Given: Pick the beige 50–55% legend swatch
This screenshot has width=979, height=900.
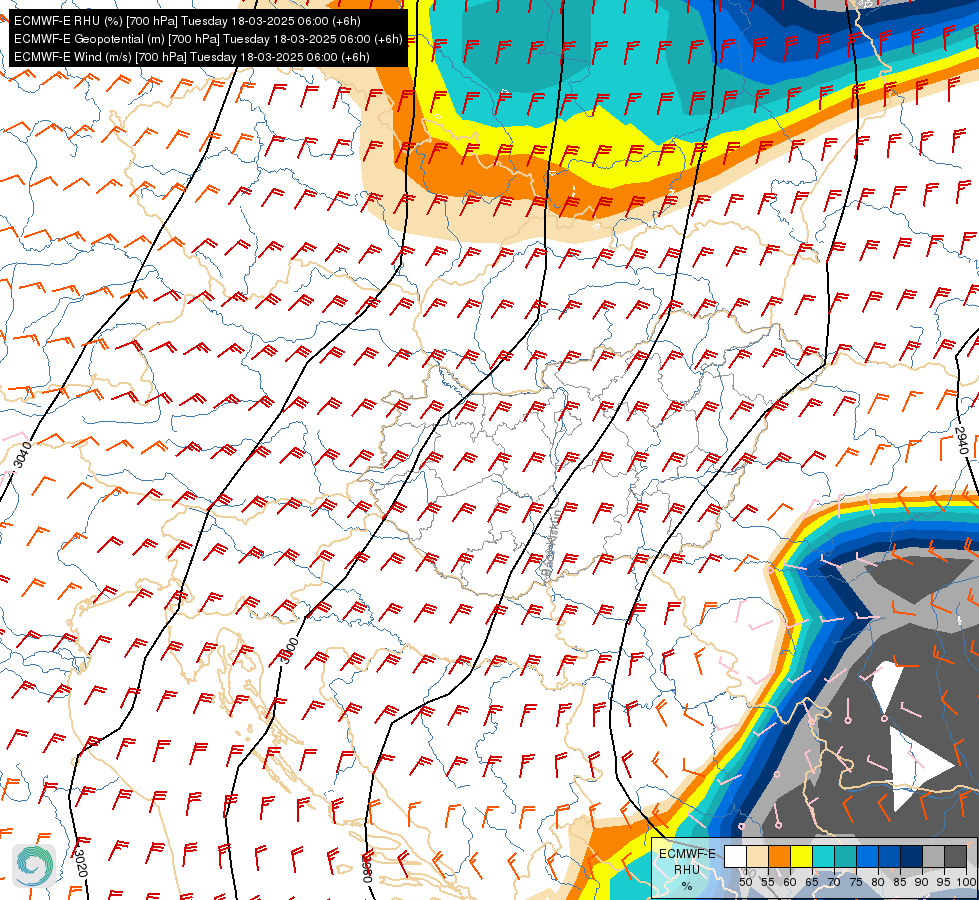Looking at the screenshot, I should click(757, 856).
